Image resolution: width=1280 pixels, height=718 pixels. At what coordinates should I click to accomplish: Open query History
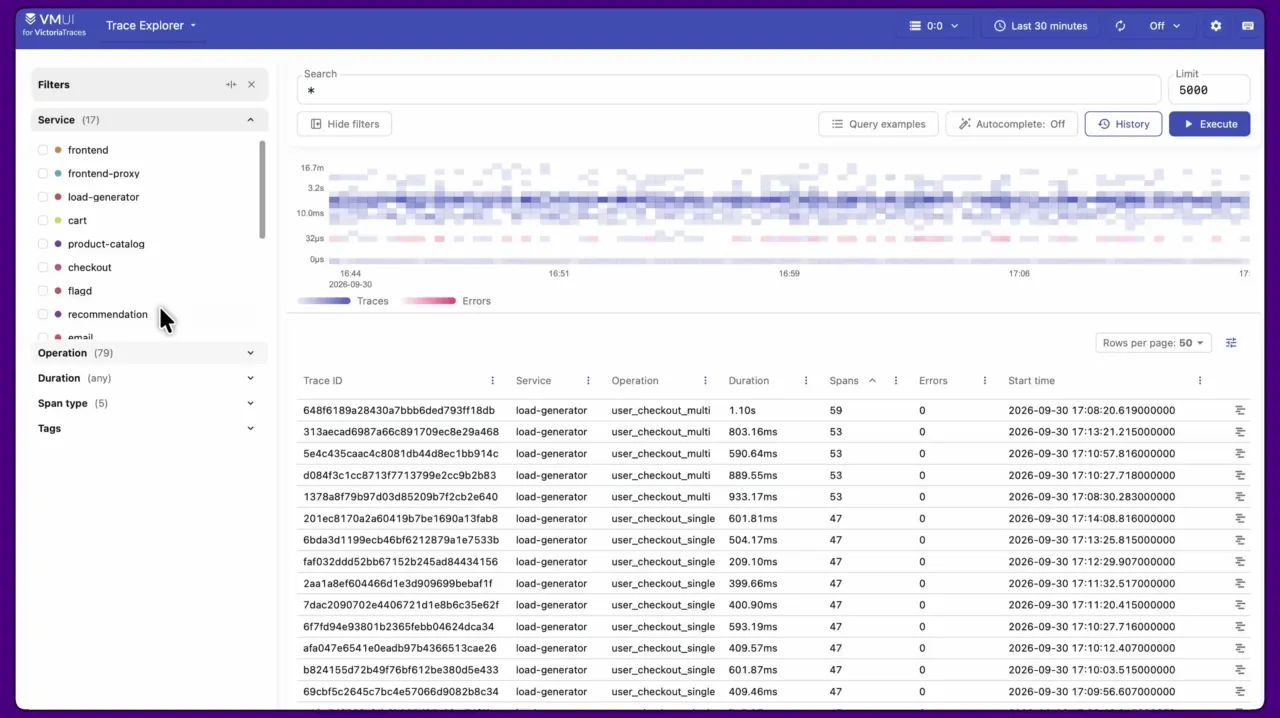(x=1123, y=124)
